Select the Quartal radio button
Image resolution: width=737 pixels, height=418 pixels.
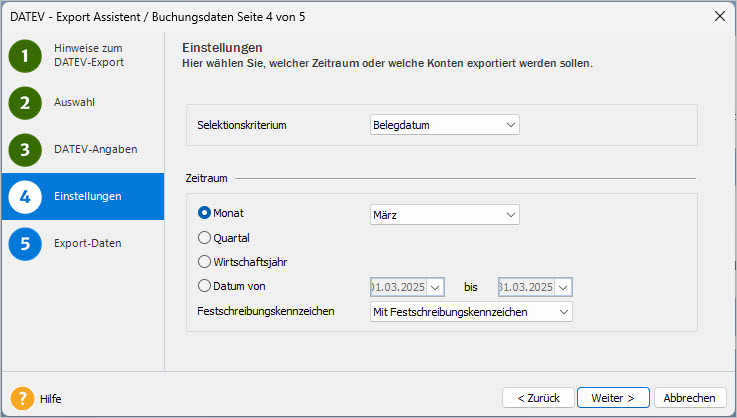(x=204, y=237)
